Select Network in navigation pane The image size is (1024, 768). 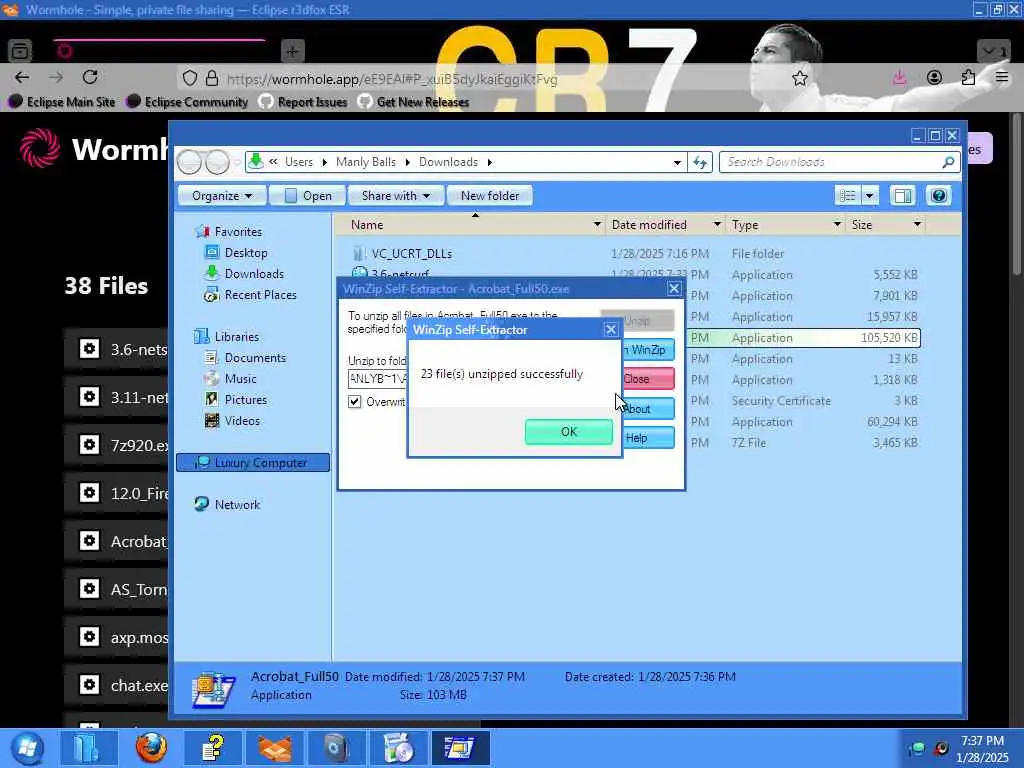click(x=237, y=504)
